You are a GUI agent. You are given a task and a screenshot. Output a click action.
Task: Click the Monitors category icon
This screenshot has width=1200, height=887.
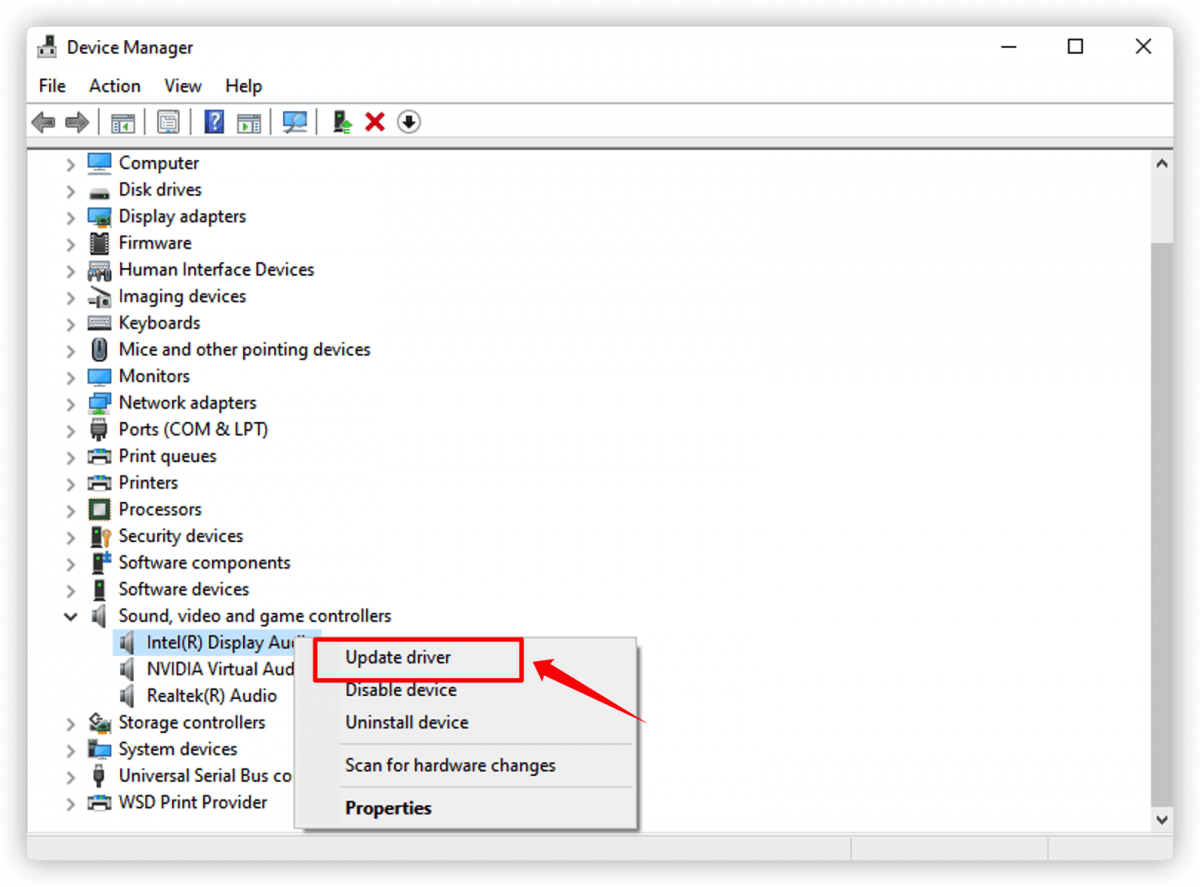99,376
